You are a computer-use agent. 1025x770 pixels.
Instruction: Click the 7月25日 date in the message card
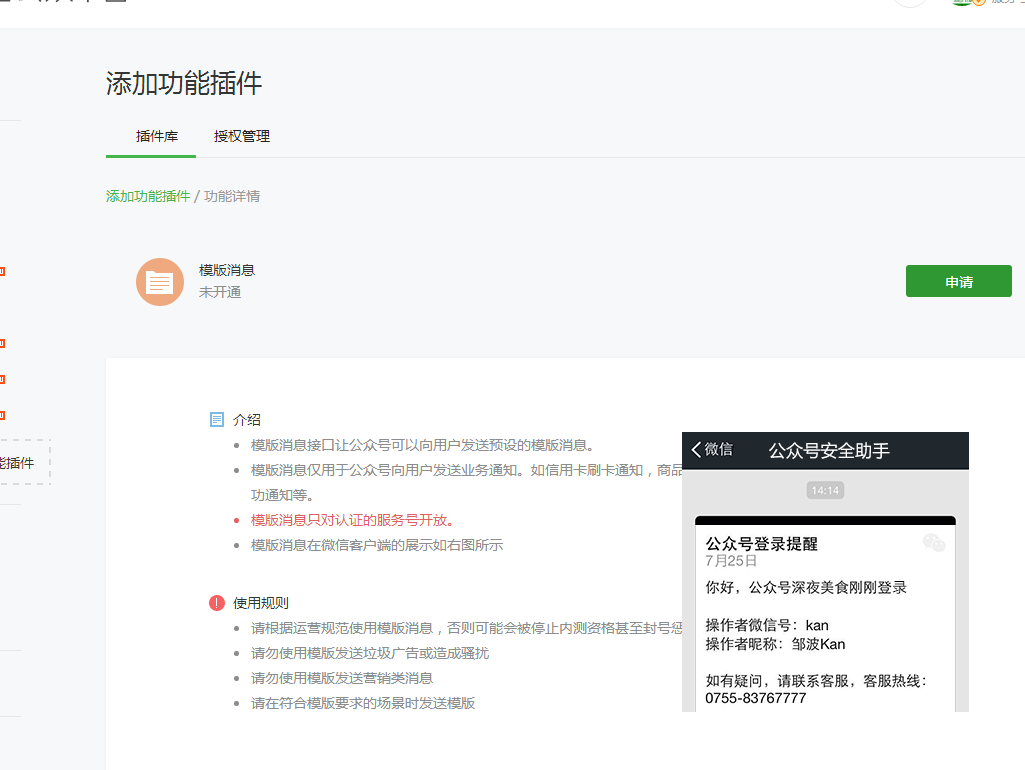(730, 562)
